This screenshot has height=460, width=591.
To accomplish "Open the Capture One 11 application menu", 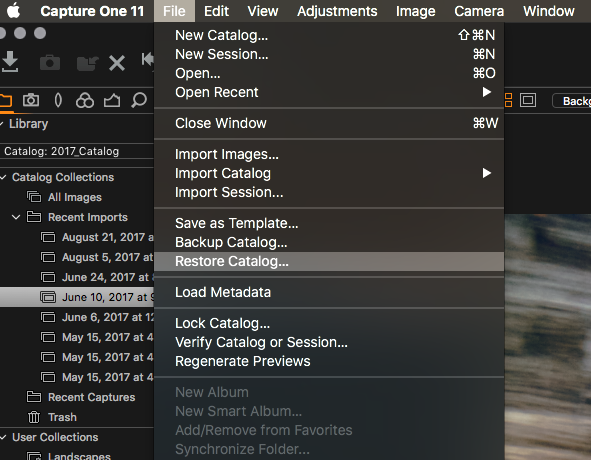I will (x=92, y=11).
